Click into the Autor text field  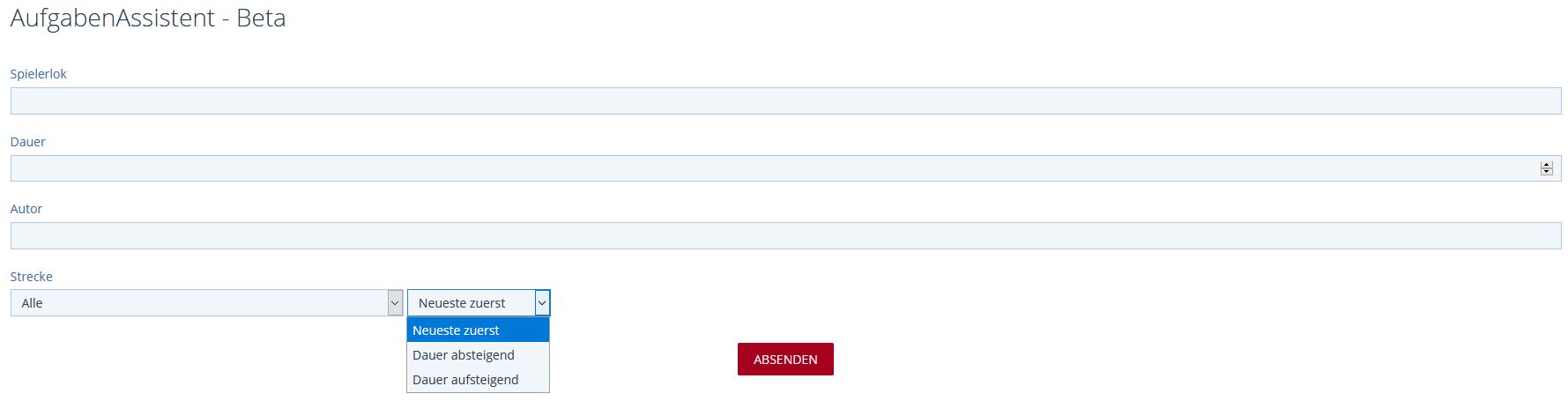[784, 235]
